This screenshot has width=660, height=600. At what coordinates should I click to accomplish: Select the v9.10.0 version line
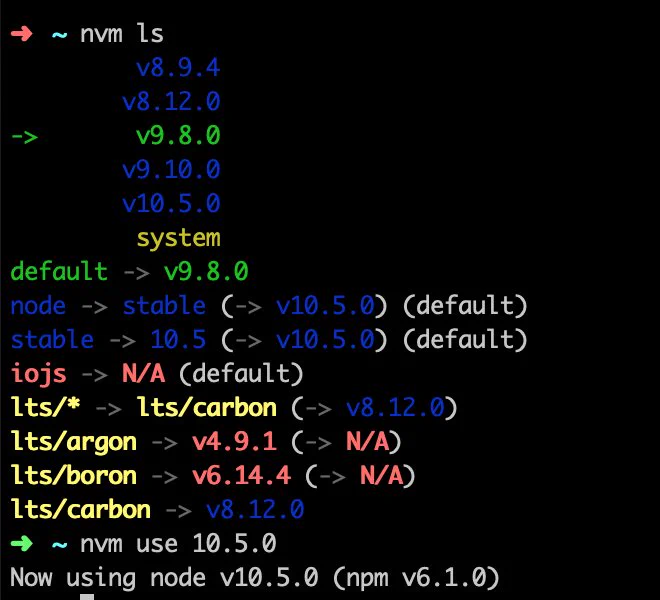point(171,170)
